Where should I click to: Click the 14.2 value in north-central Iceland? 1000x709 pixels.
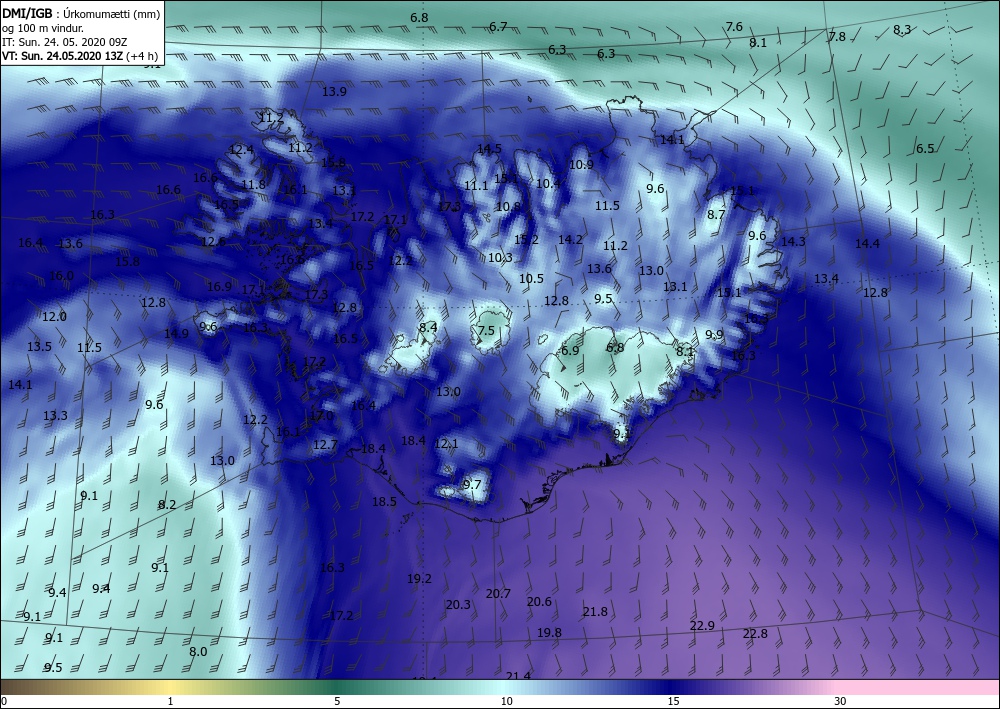tap(570, 240)
